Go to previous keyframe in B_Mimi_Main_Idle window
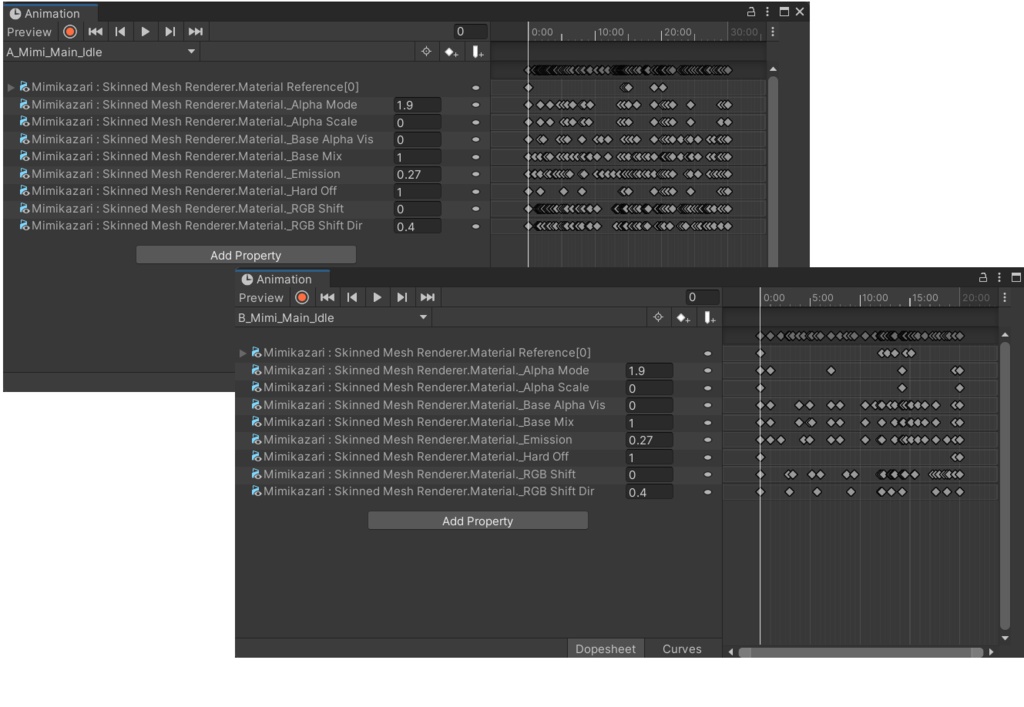Image resolution: width=1024 pixels, height=707 pixels. (352, 297)
